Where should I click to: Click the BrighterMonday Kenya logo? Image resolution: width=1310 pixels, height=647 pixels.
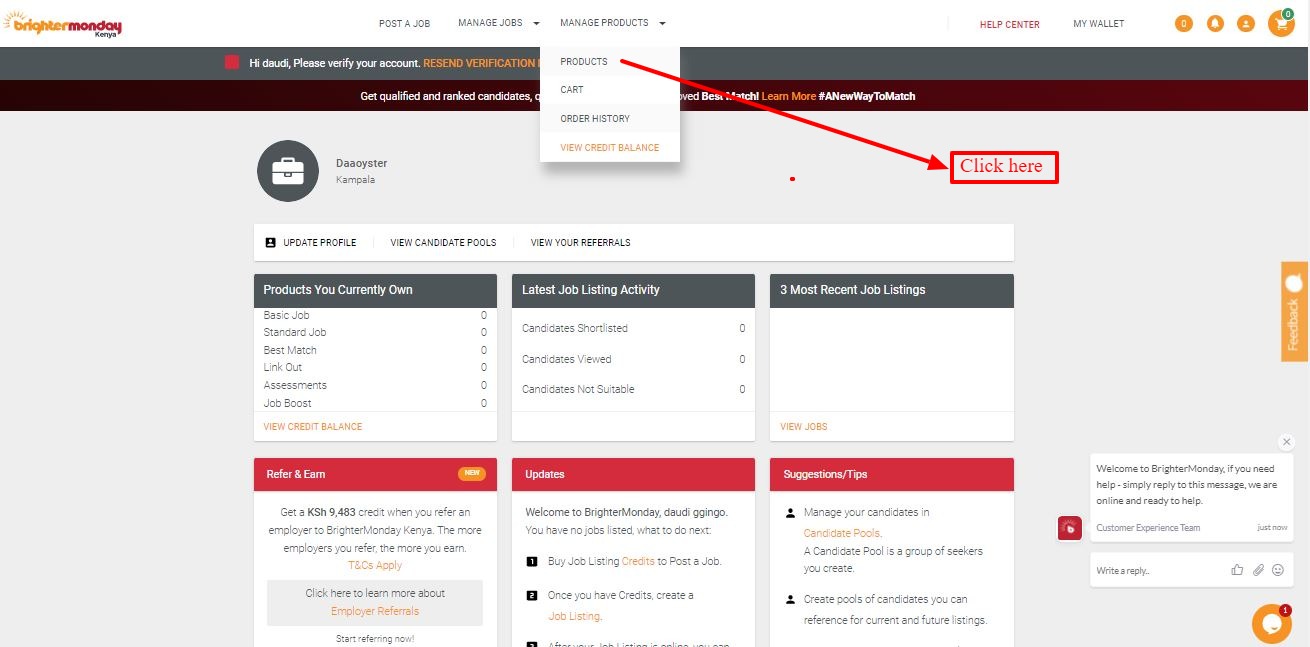point(60,23)
